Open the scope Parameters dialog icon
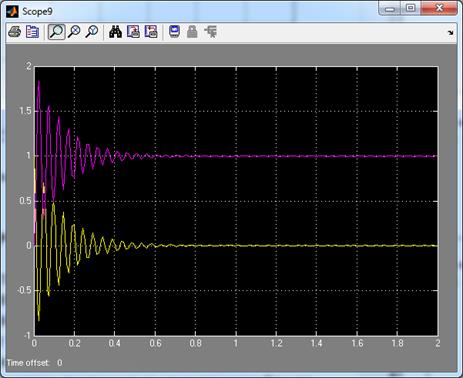Viewport: 463px width, 378px height. [32, 32]
